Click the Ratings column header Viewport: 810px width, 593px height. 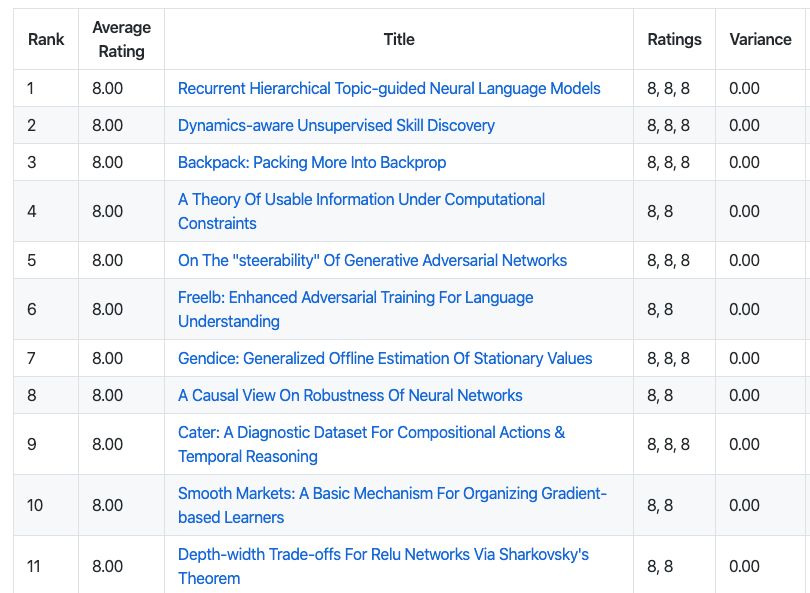click(x=674, y=39)
